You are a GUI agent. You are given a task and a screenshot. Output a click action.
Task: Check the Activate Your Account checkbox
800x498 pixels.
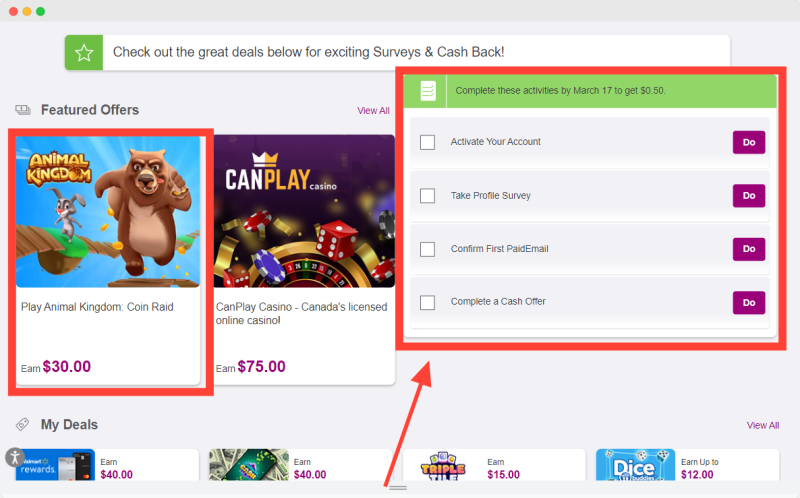coord(428,142)
